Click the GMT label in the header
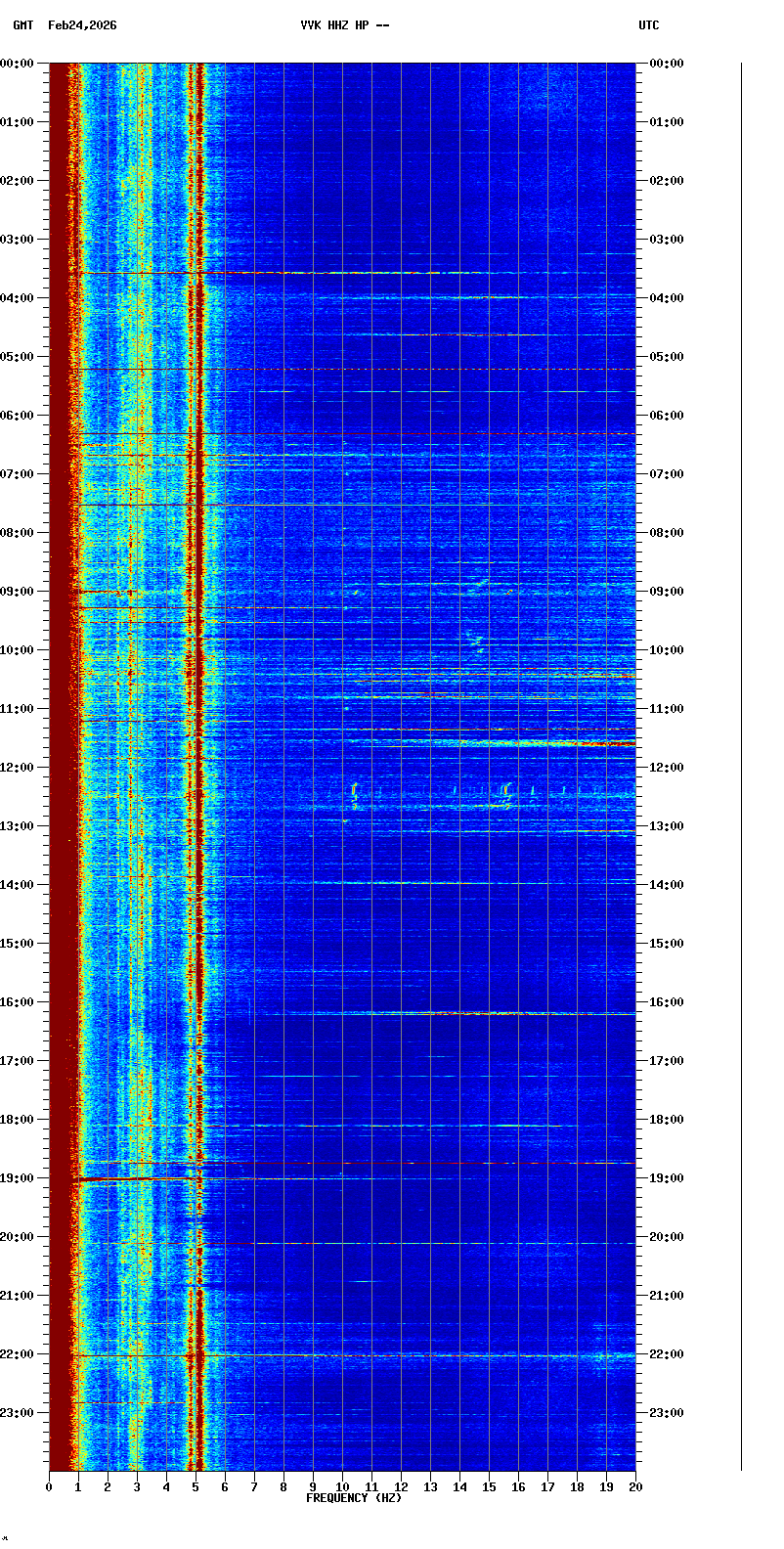 pyautogui.click(x=22, y=25)
